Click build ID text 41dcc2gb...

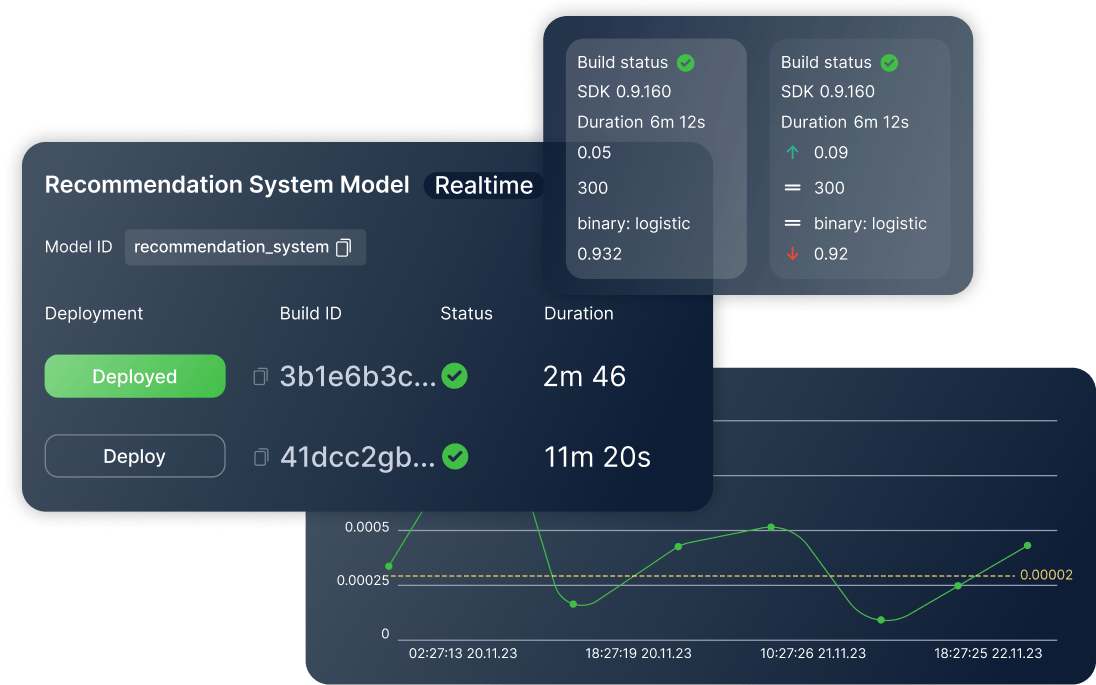pos(358,457)
